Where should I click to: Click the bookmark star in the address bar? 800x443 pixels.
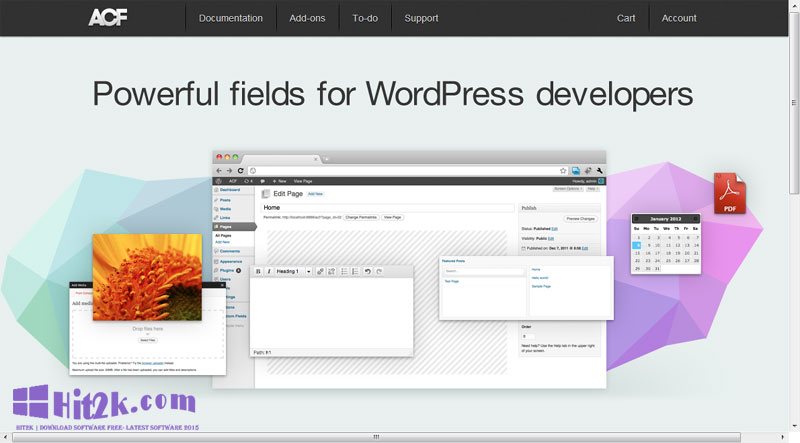563,170
